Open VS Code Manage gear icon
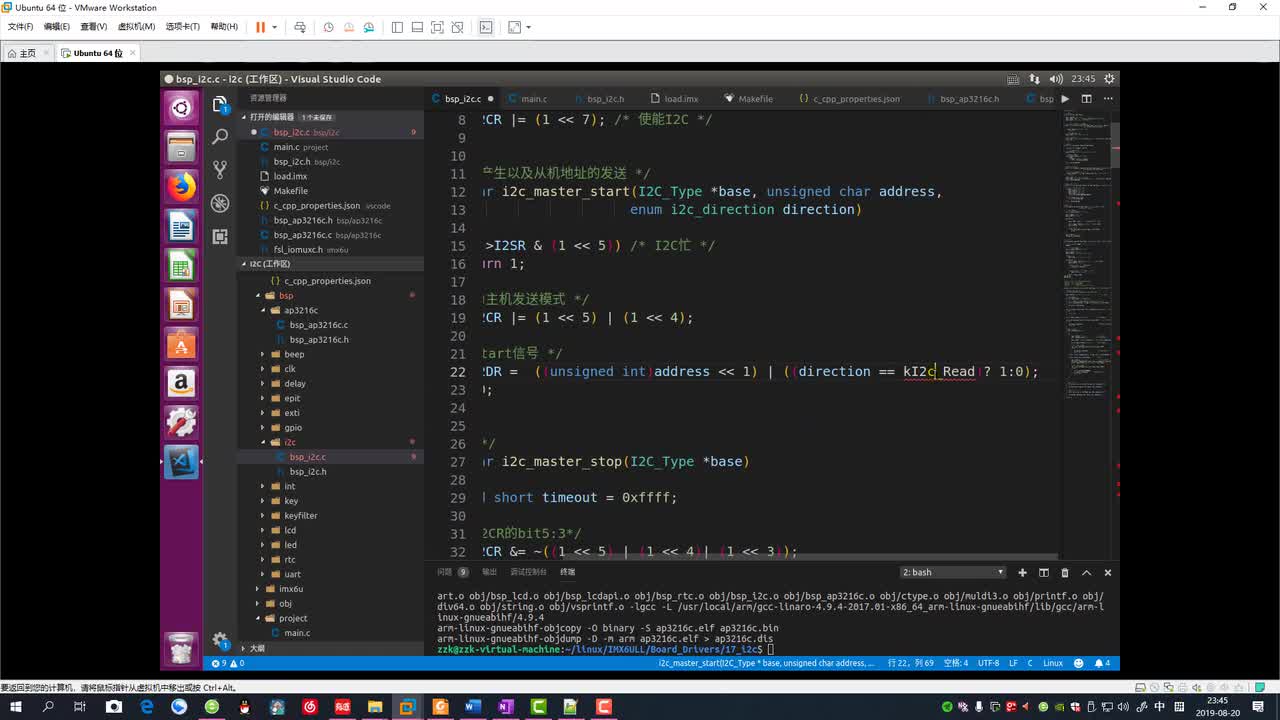Image resolution: width=1280 pixels, height=720 pixels. click(x=220, y=641)
